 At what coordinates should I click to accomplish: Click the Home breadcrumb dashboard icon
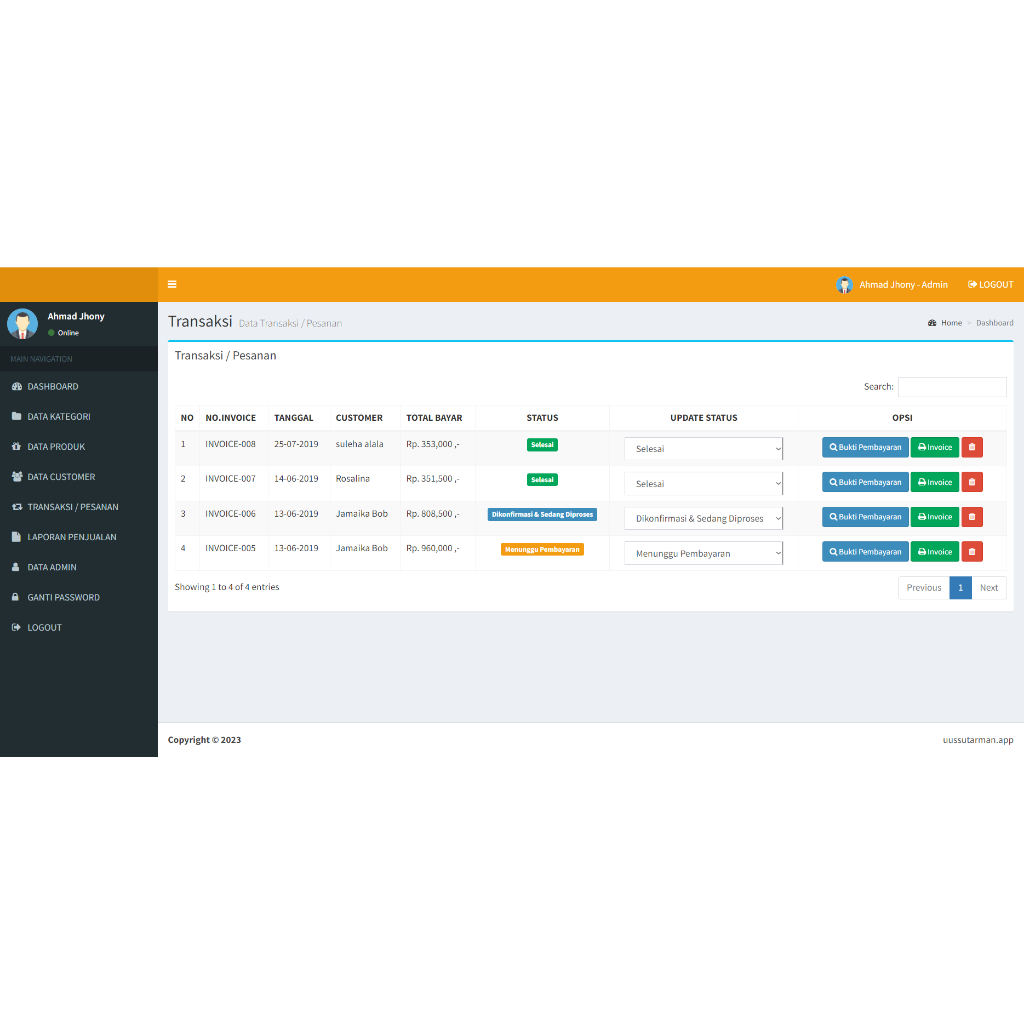point(932,323)
